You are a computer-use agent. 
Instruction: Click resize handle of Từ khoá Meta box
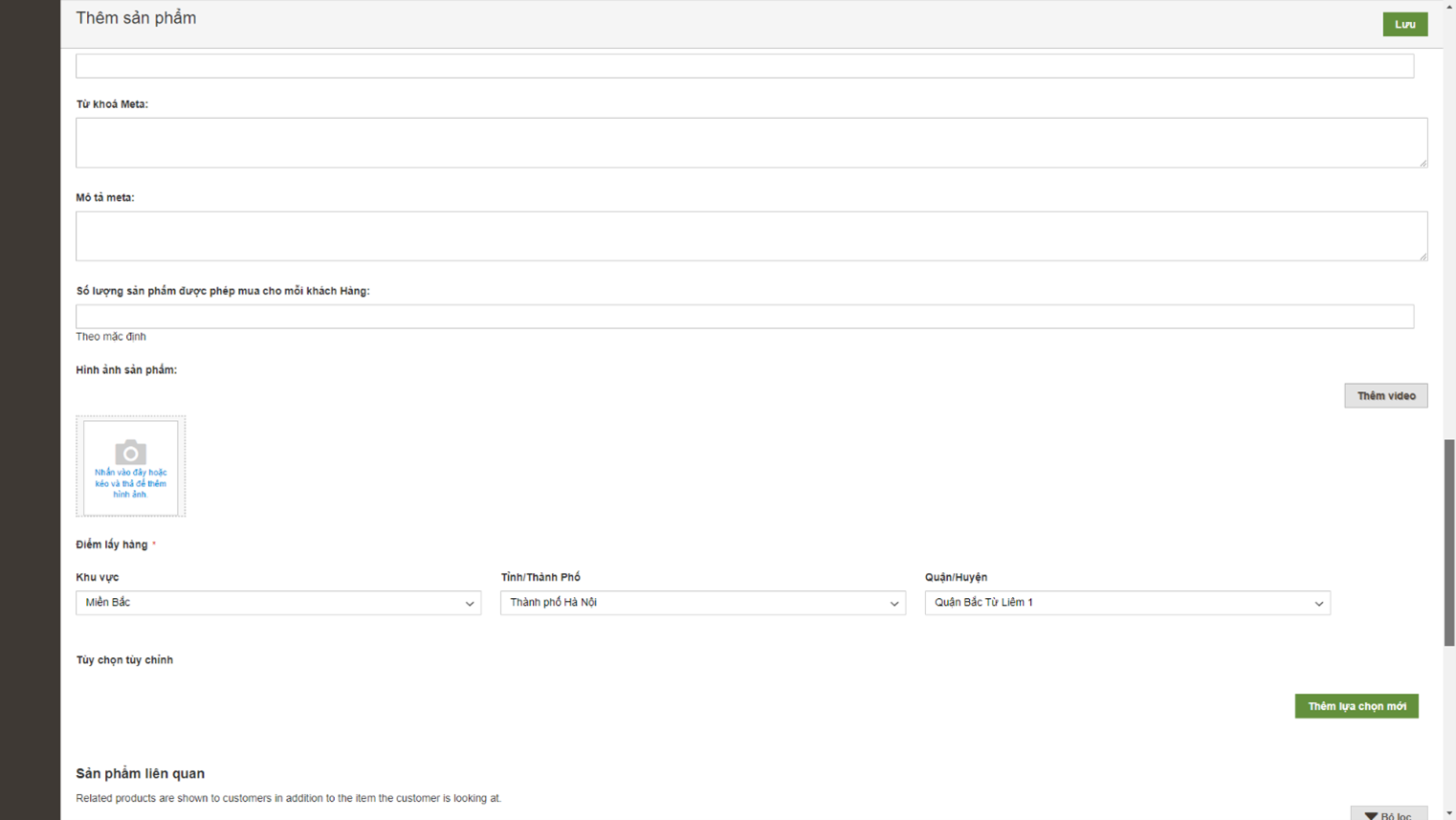[x=1423, y=163]
